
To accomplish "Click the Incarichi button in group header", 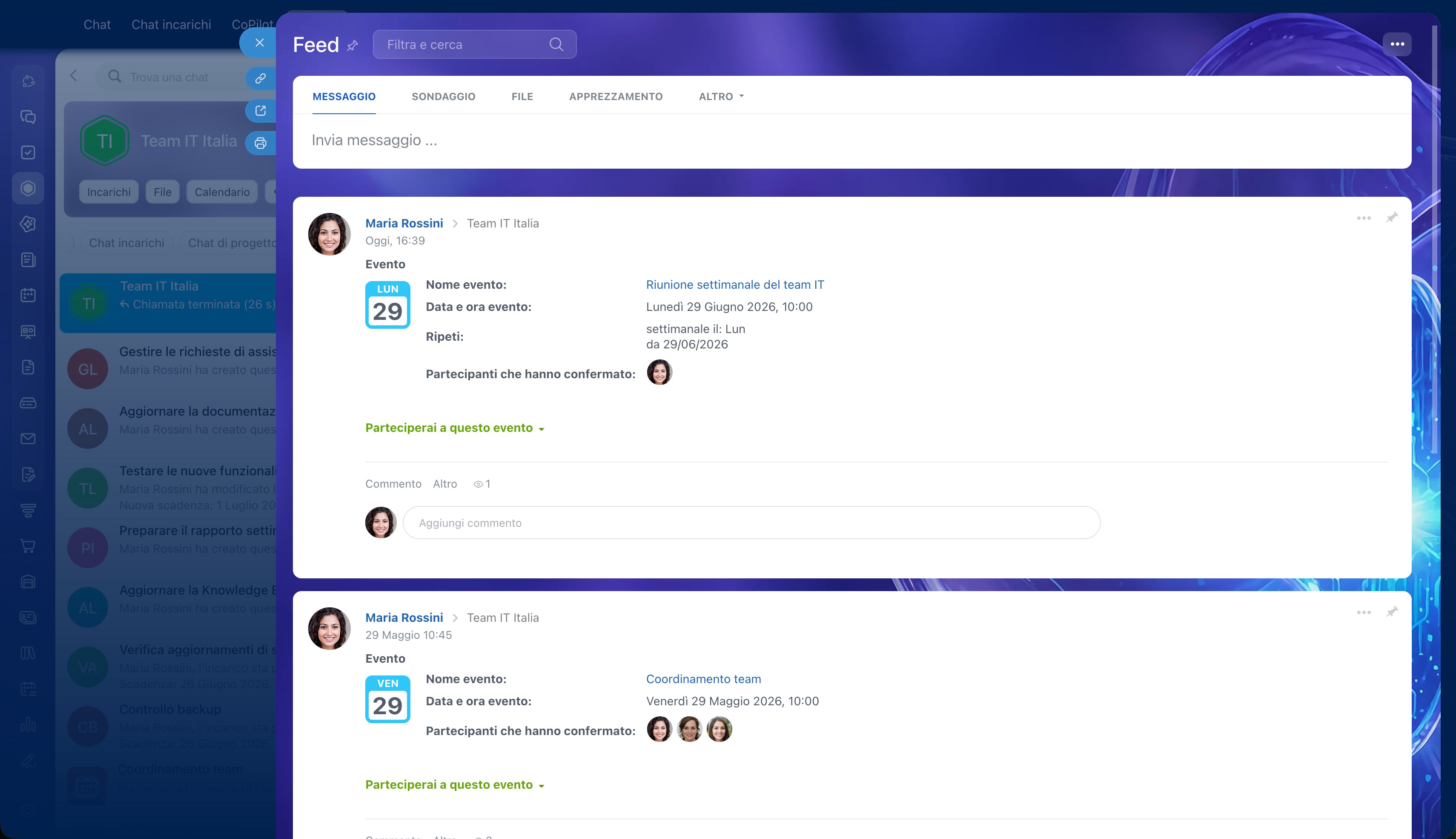I will [109, 192].
